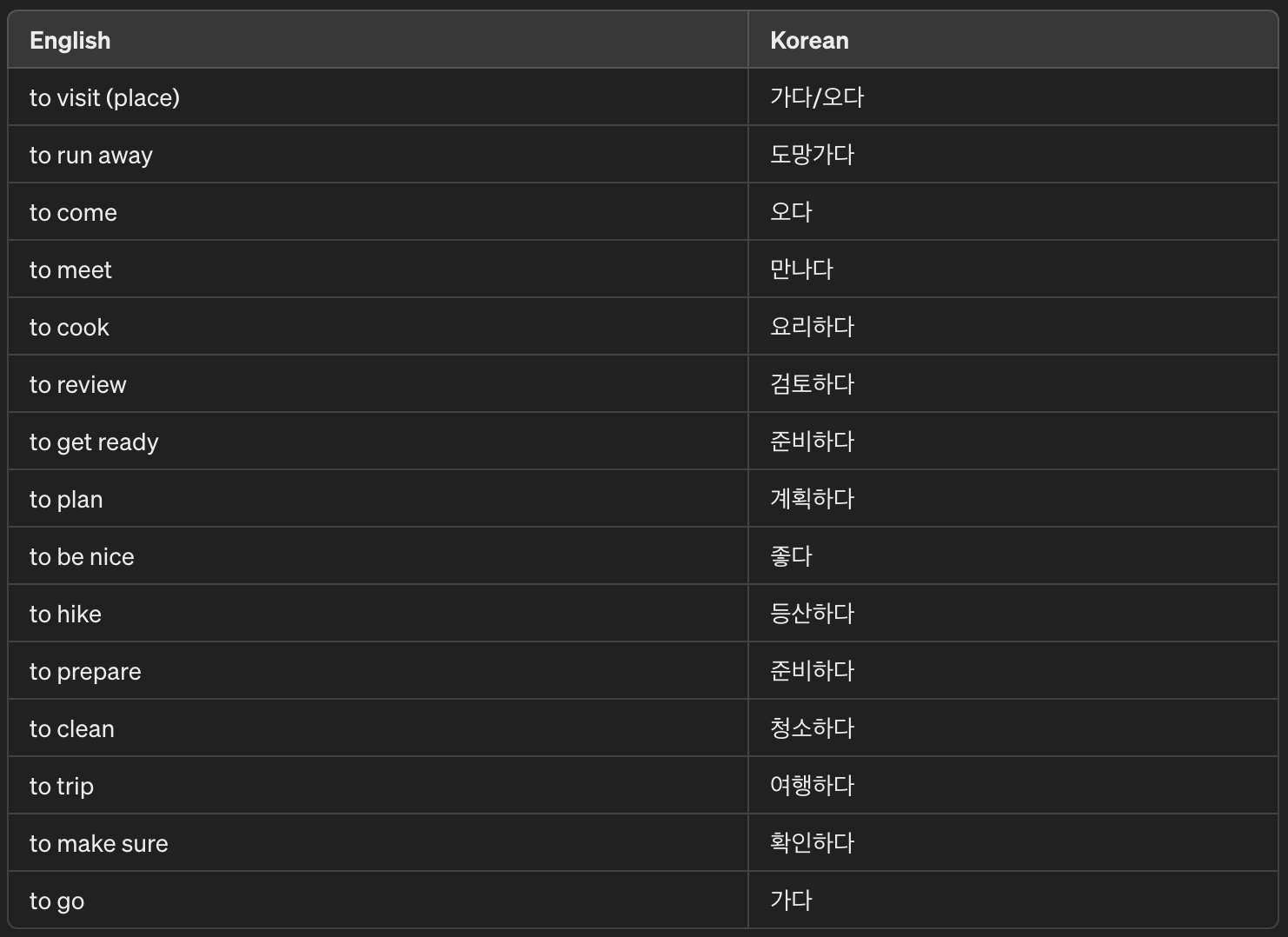Click the Korean word 계획하다
The height and width of the screenshot is (937, 1288).
813,499
